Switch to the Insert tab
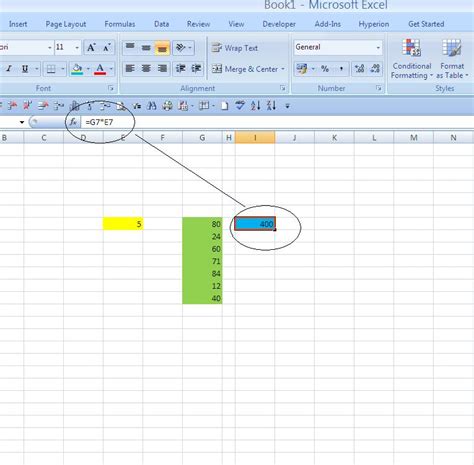Viewport: 474px width, 465px height. 18,24
